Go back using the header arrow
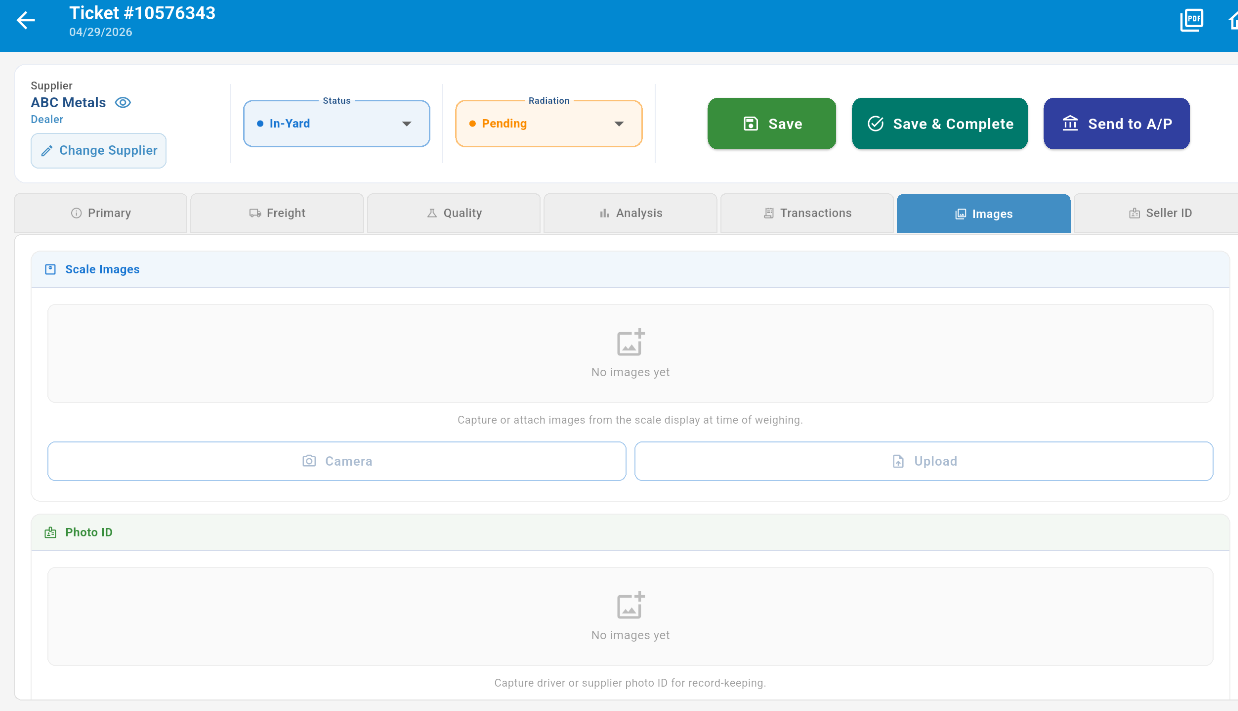 26,20
